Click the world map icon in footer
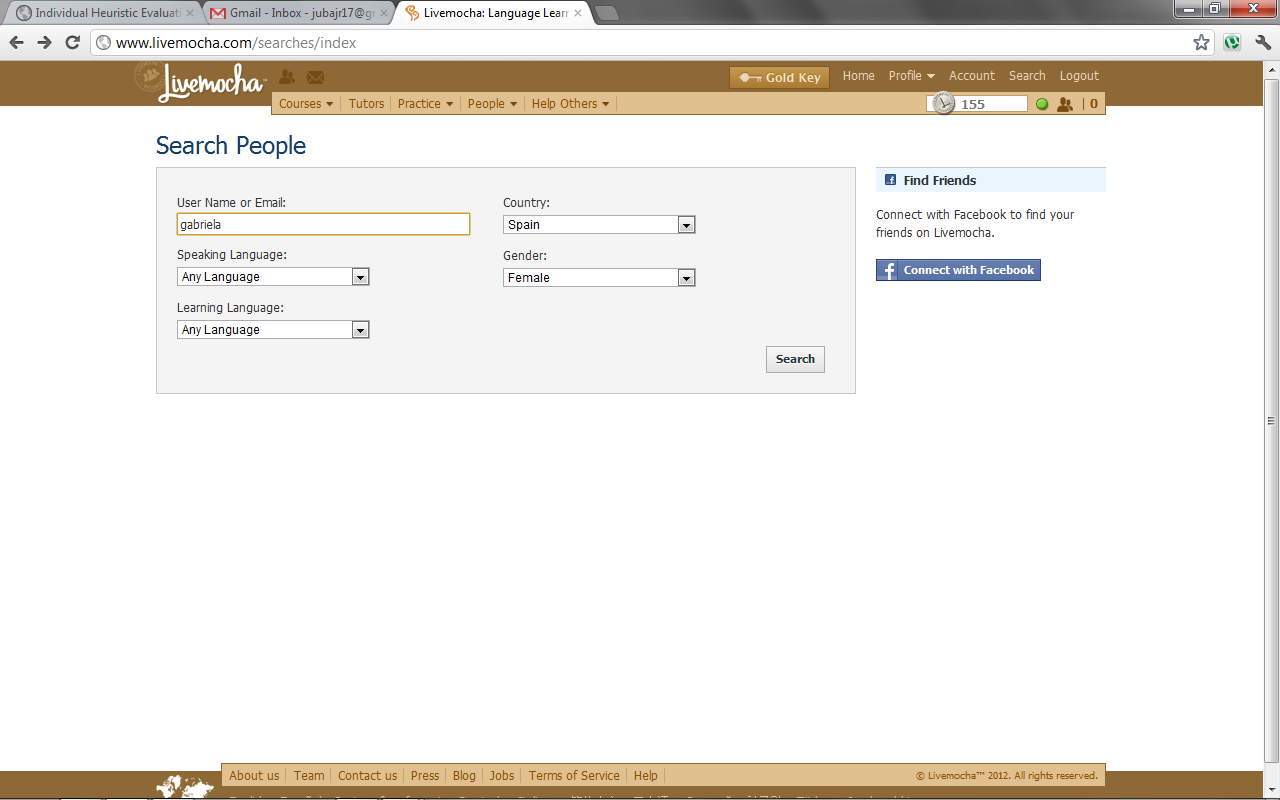This screenshot has width=1280, height=800. click(184, 786)
